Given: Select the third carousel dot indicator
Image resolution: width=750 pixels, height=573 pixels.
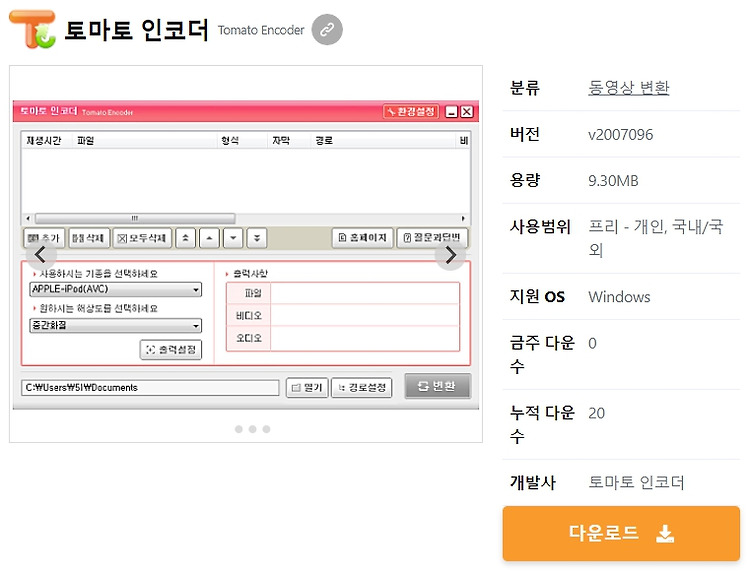Looking at the screenshot, I should tap(266, 429).
